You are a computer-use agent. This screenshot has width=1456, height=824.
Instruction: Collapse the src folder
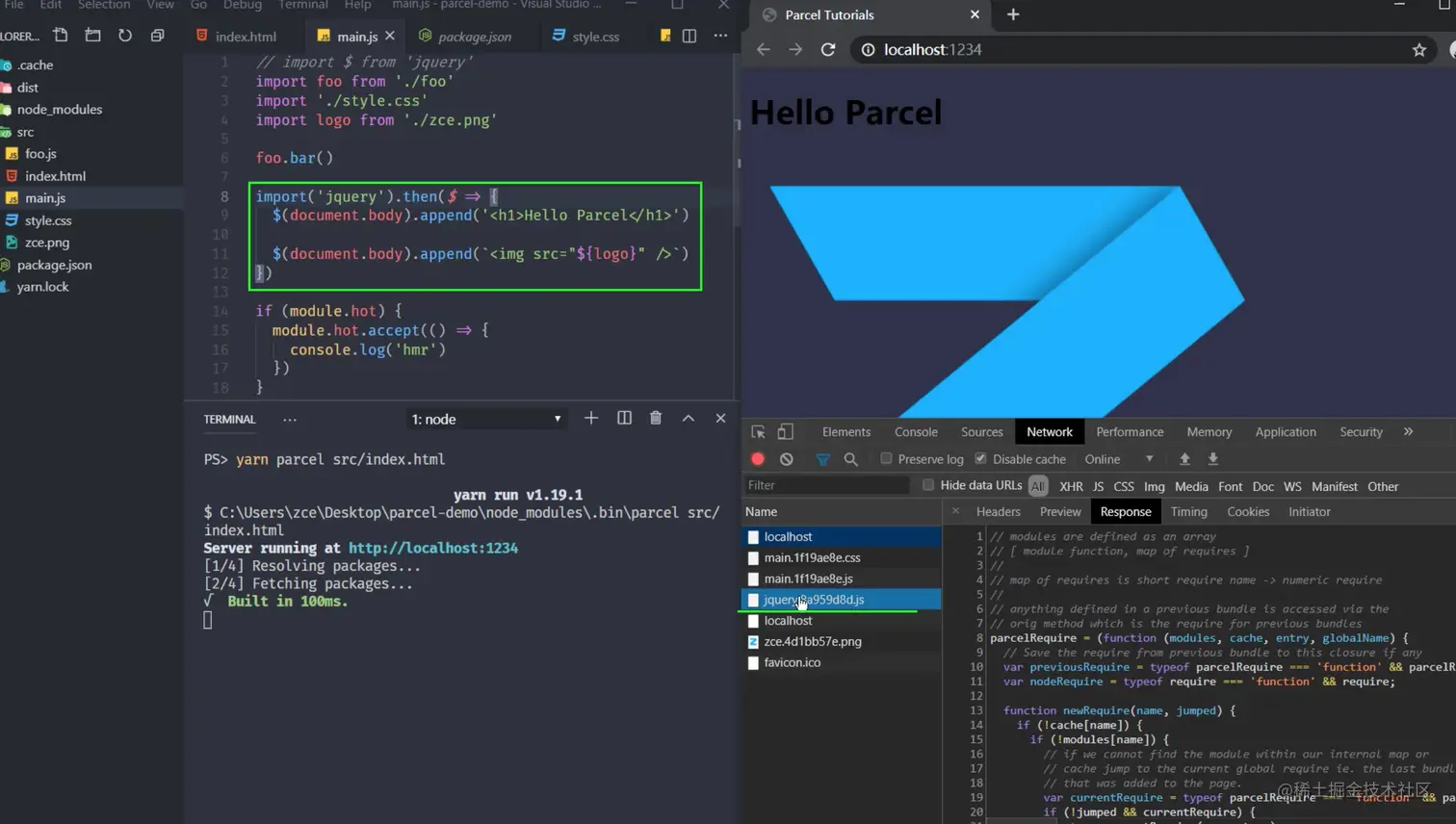[x=25, y=132]
